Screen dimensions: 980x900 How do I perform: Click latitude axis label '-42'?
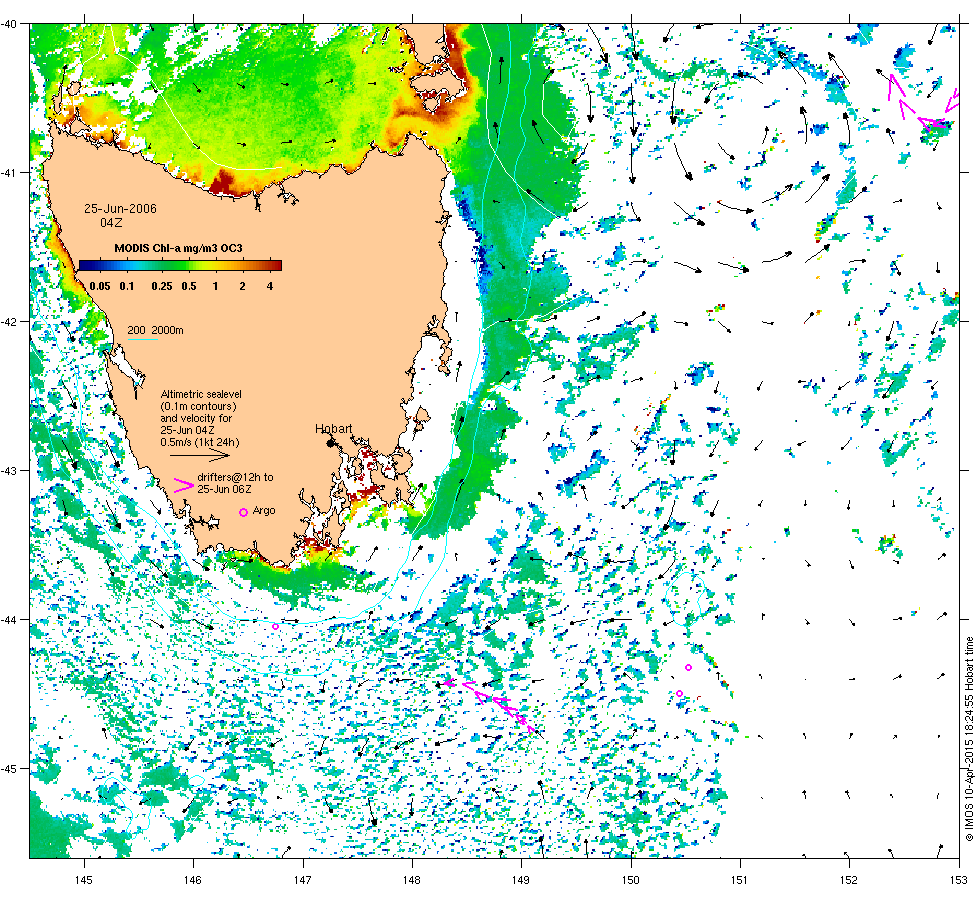tap(10, 322)
